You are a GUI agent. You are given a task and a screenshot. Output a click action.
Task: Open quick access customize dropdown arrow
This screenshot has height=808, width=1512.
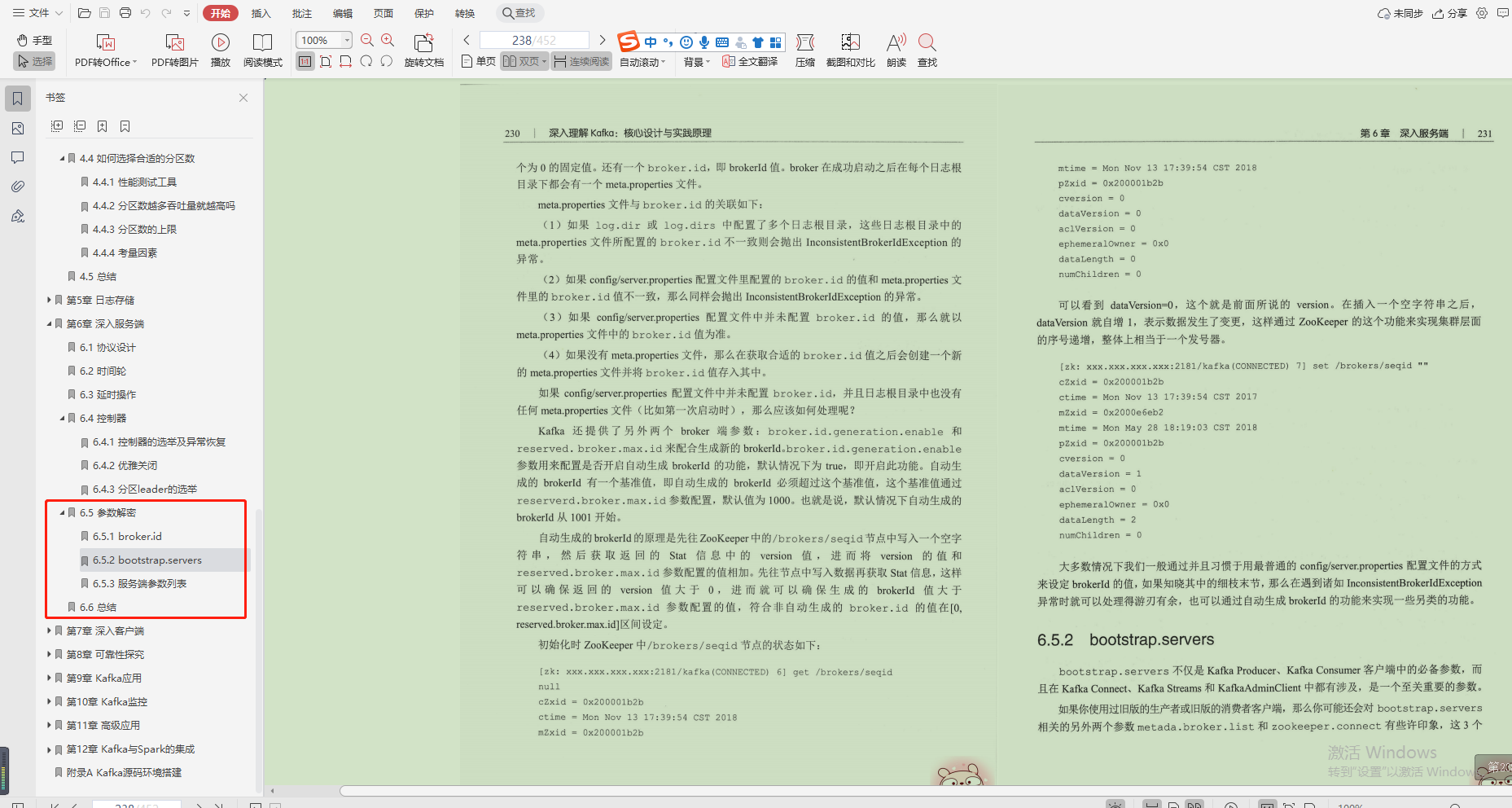[186, 13]
